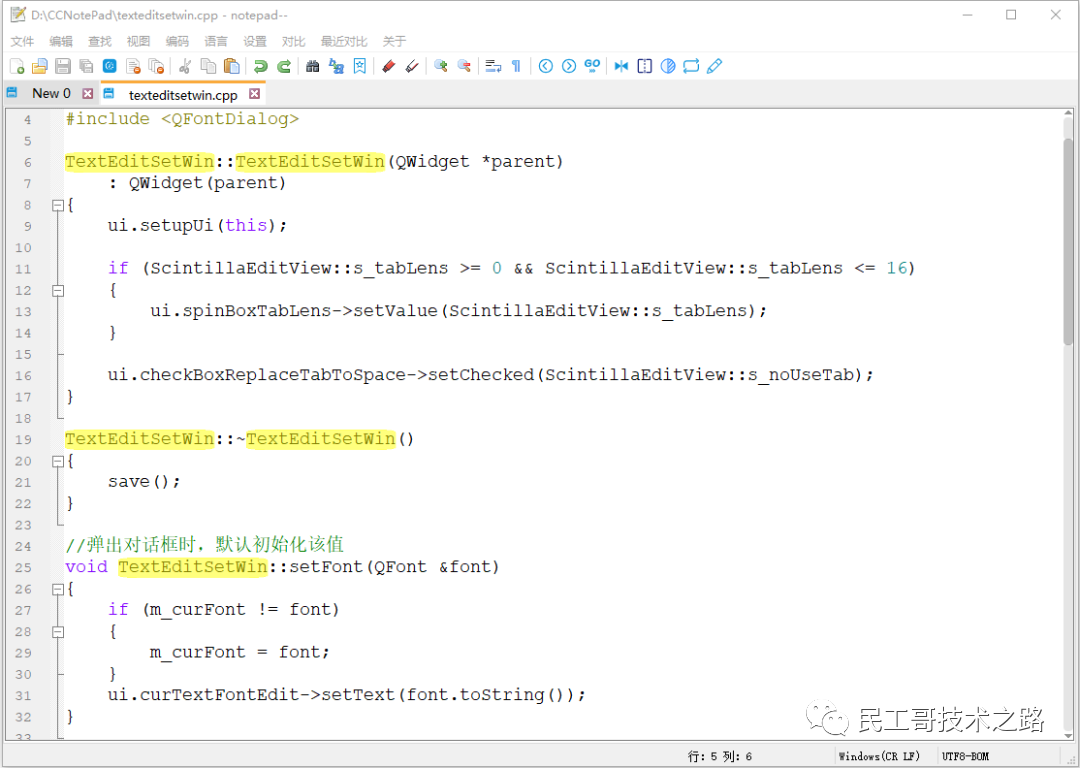Open Find with the binoculars icon
Viewport: 1080px width, 768px height.
pos(313,66)
